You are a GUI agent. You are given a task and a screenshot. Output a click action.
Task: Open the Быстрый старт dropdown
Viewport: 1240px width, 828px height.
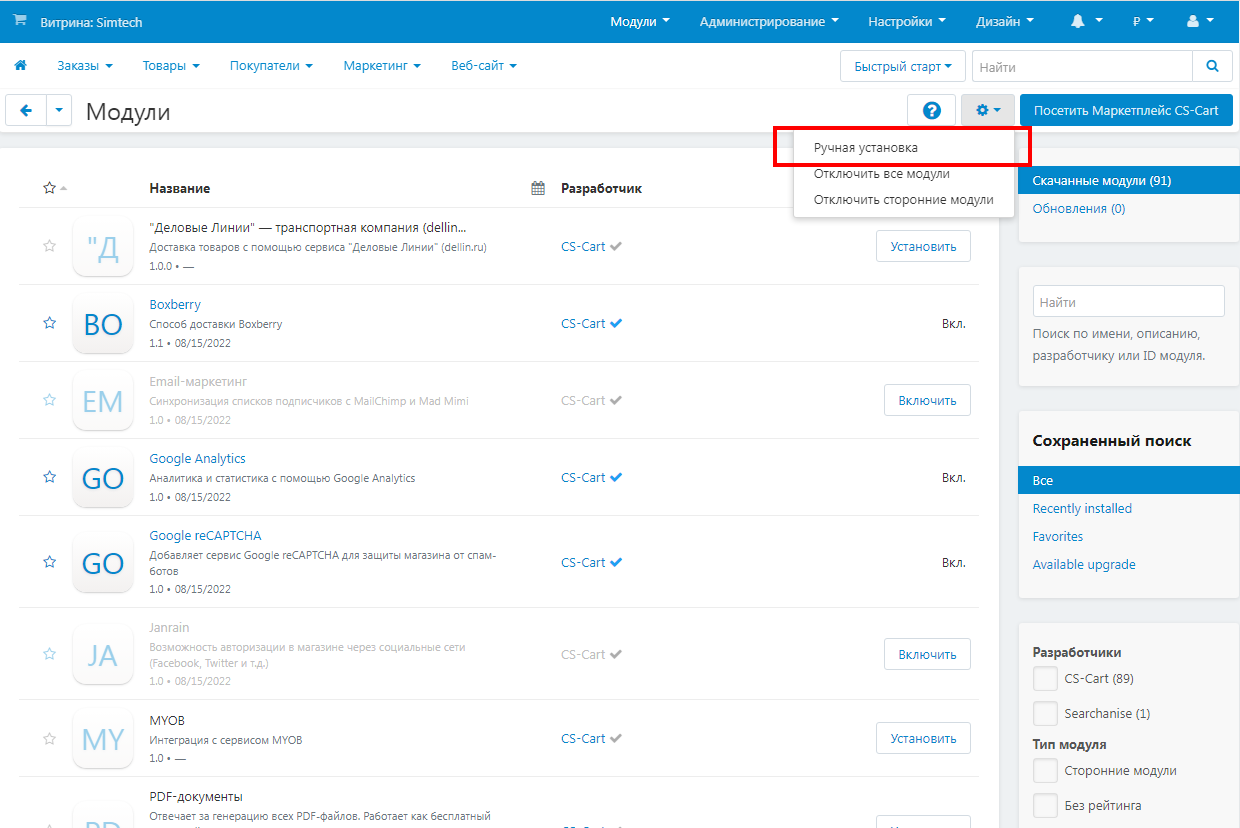click(903, 67)
